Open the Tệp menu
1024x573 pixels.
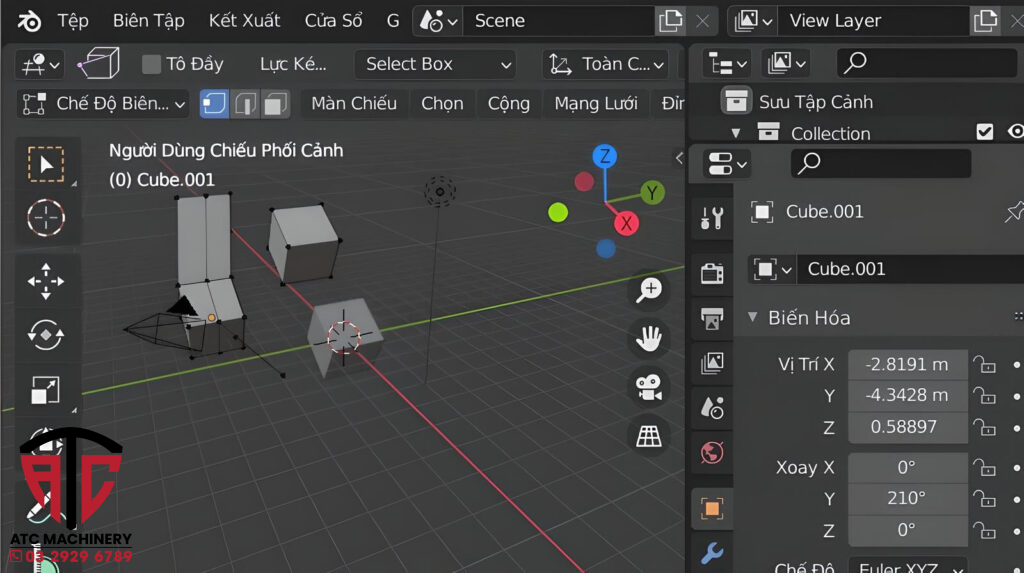(73, 21)
